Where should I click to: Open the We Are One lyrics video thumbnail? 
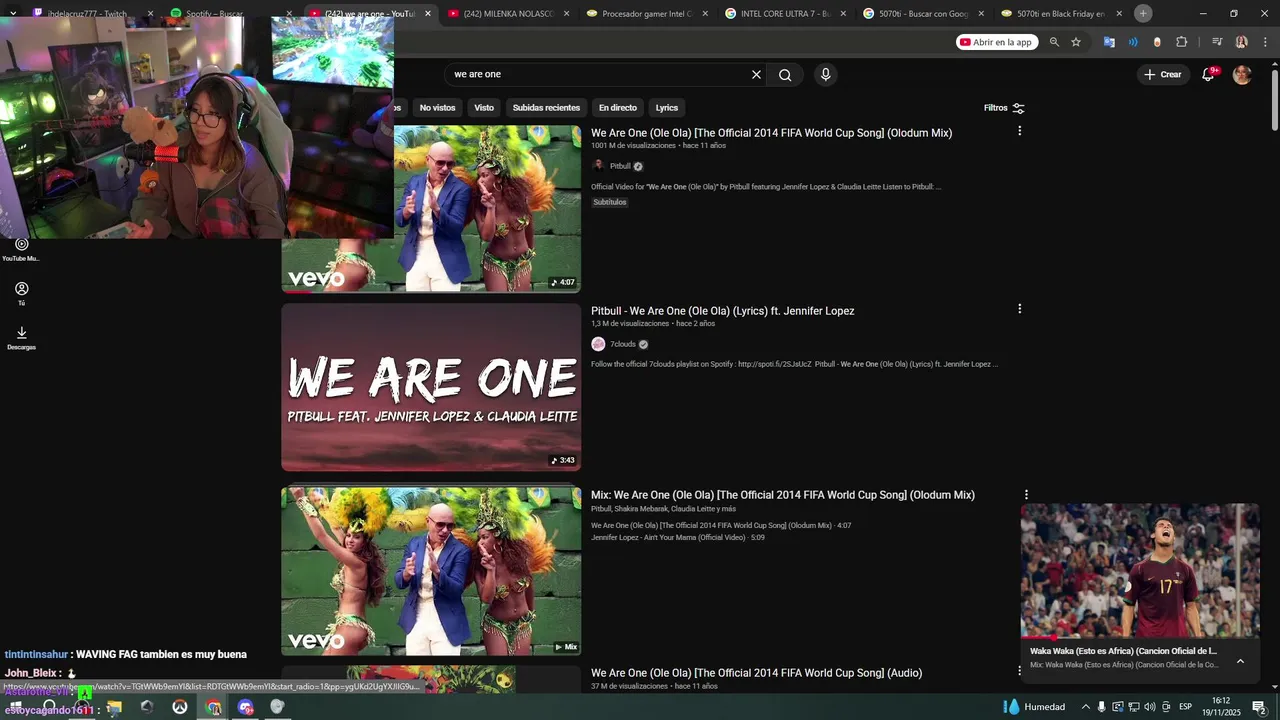pyautogui.click(x=431, y=387)
